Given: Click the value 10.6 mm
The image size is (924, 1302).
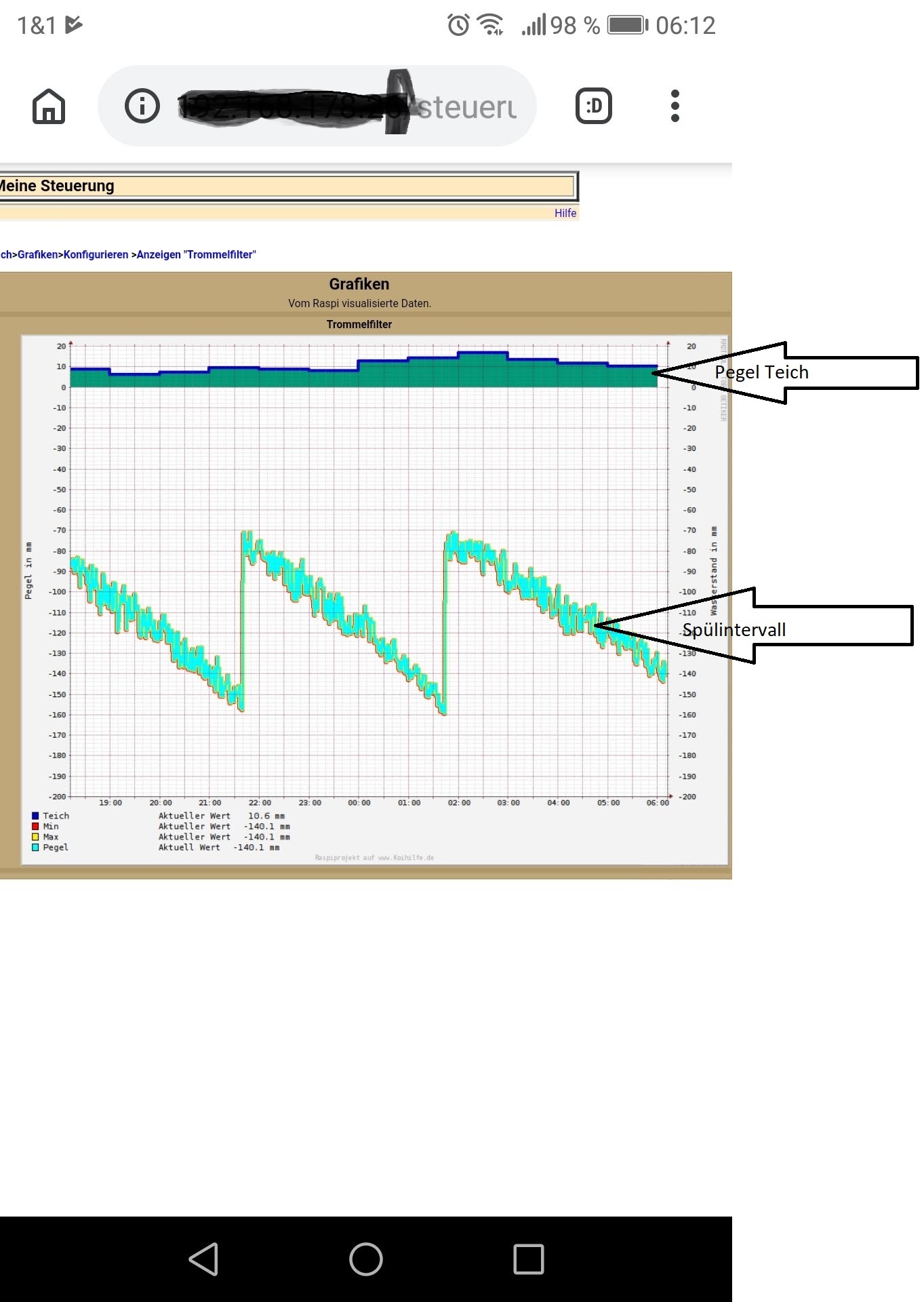Looking at the screenshot, I should [266, 816].
